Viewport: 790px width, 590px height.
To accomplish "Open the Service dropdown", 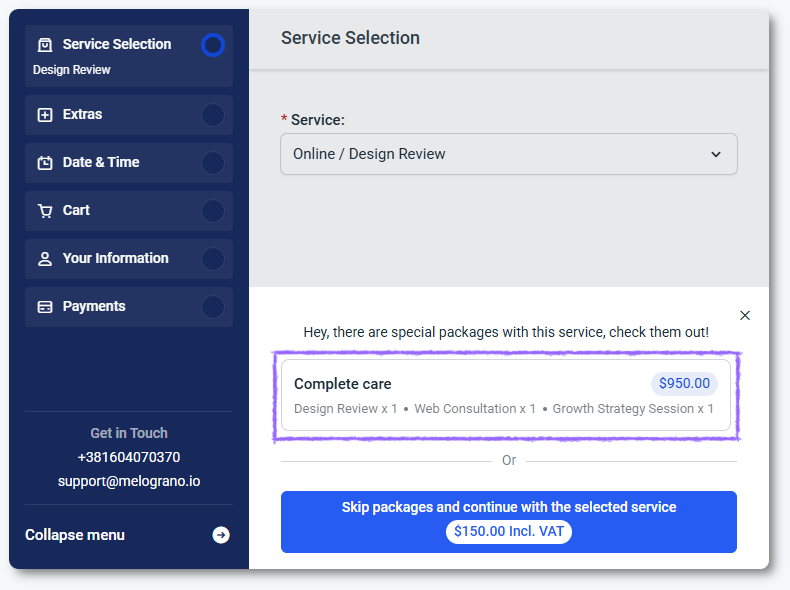I will tap(508, 154).
